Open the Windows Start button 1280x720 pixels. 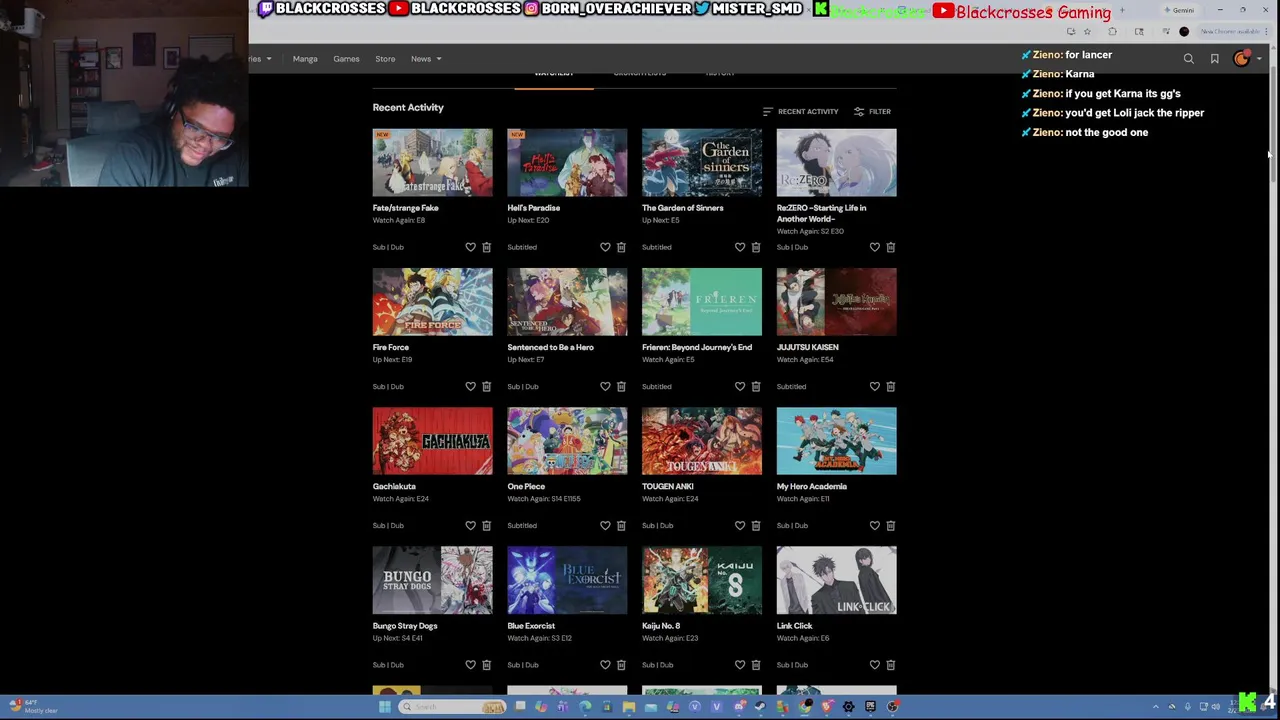(385, 707)
